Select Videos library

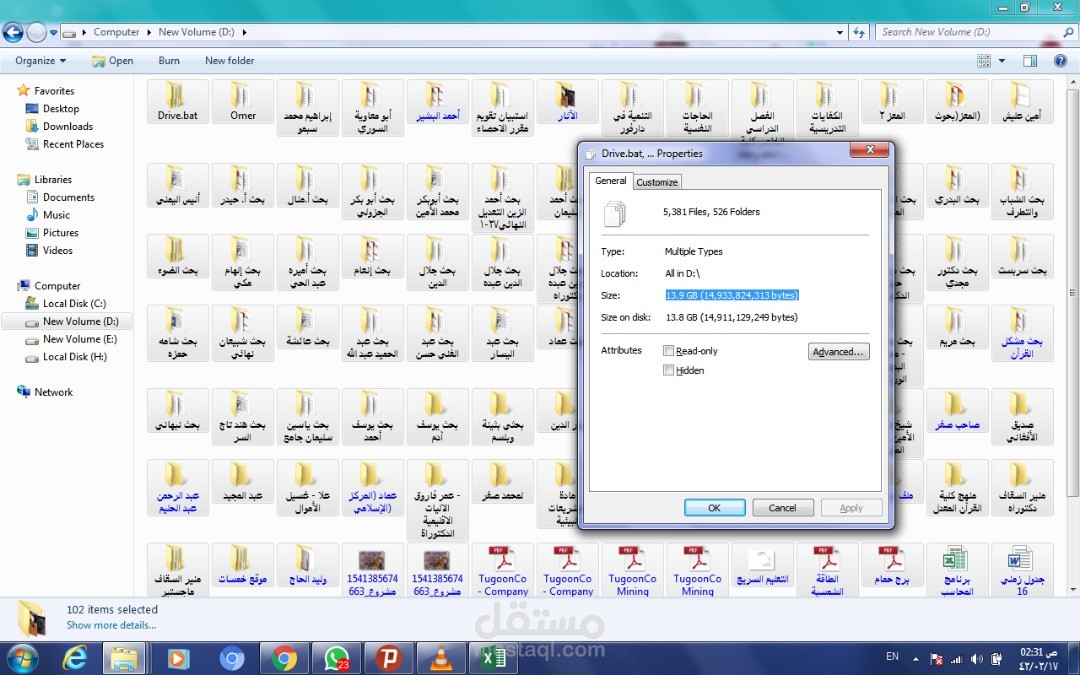point(57,251)
